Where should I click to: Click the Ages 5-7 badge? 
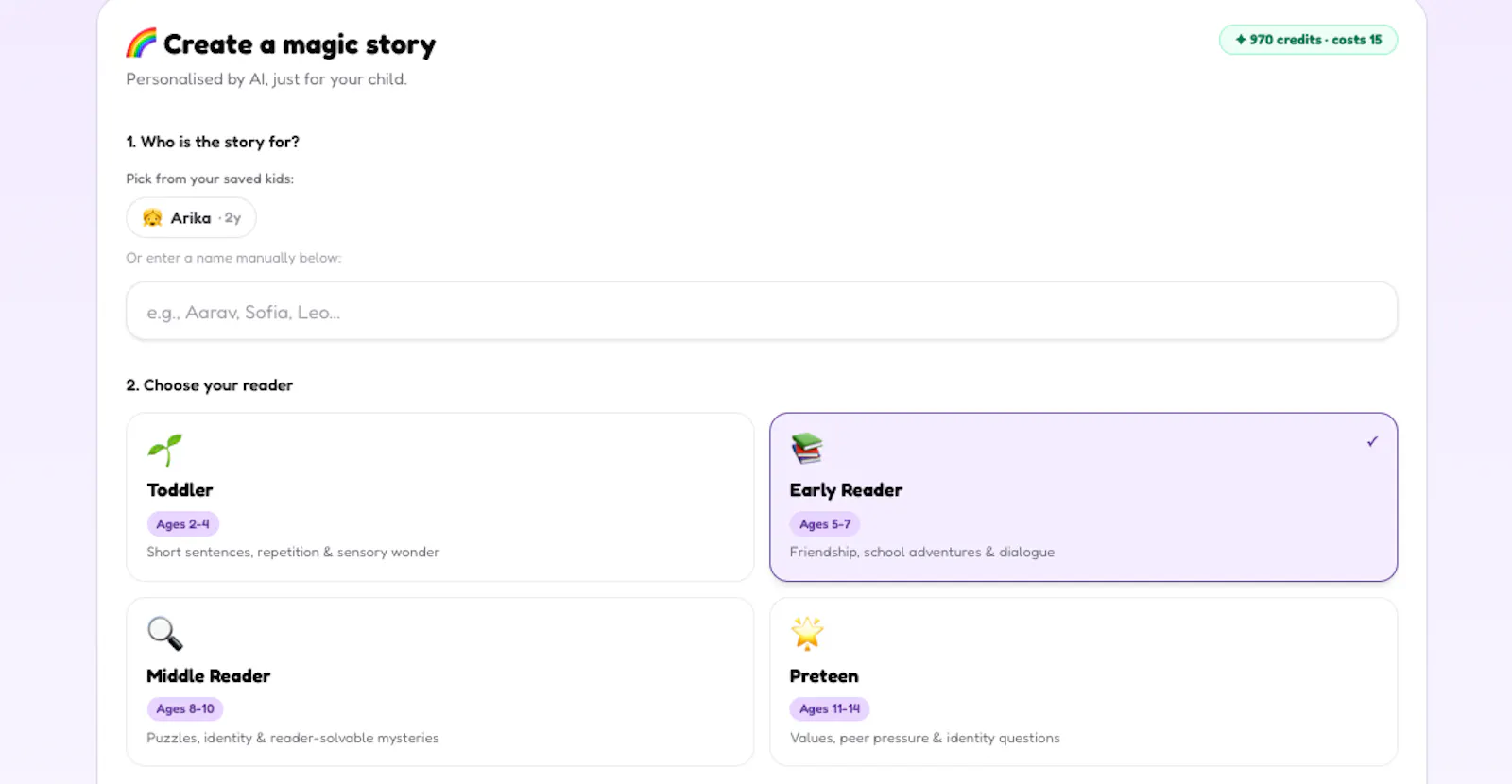click(825, 524)
